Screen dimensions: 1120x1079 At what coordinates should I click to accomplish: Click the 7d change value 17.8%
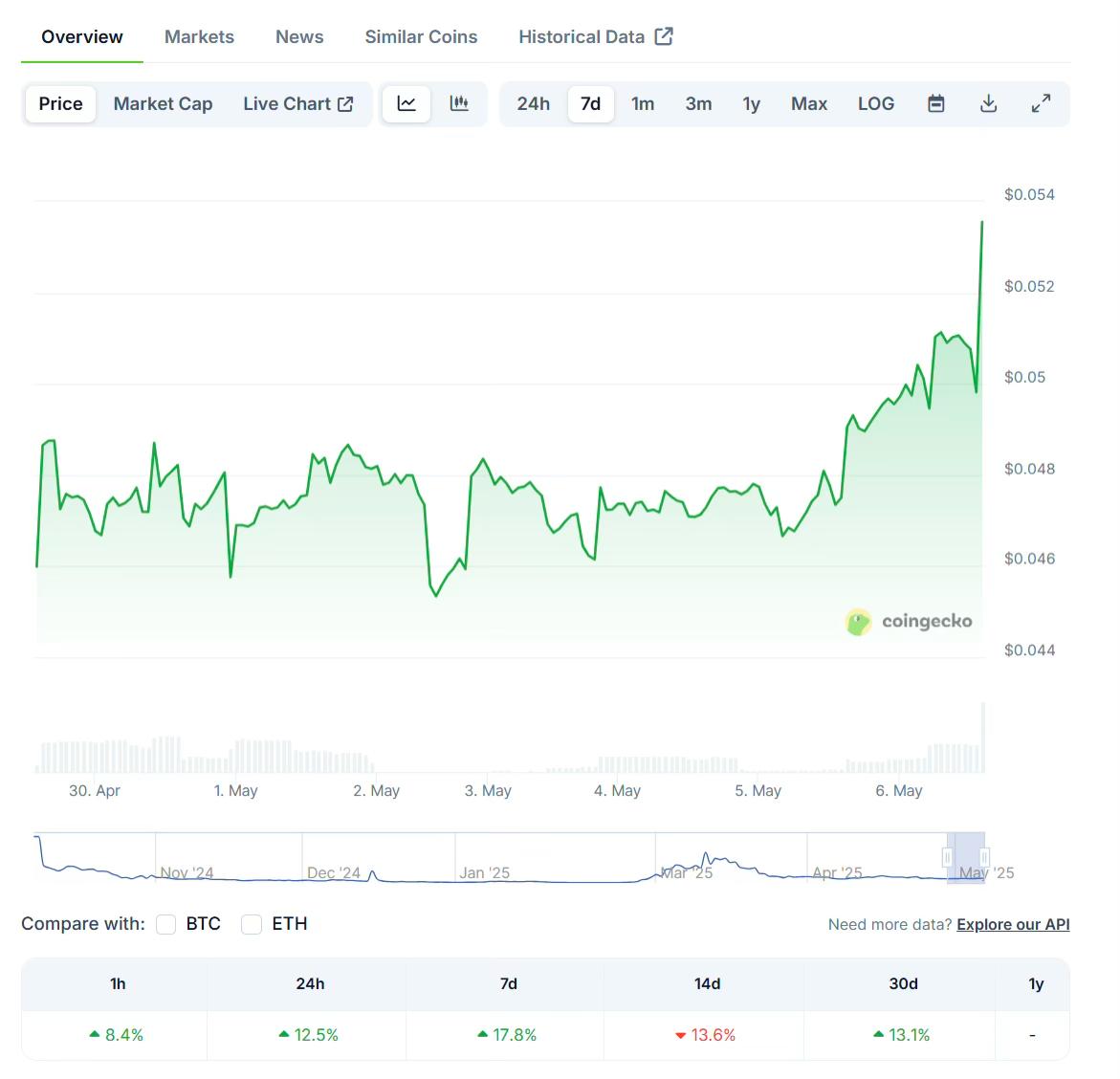507,1034
